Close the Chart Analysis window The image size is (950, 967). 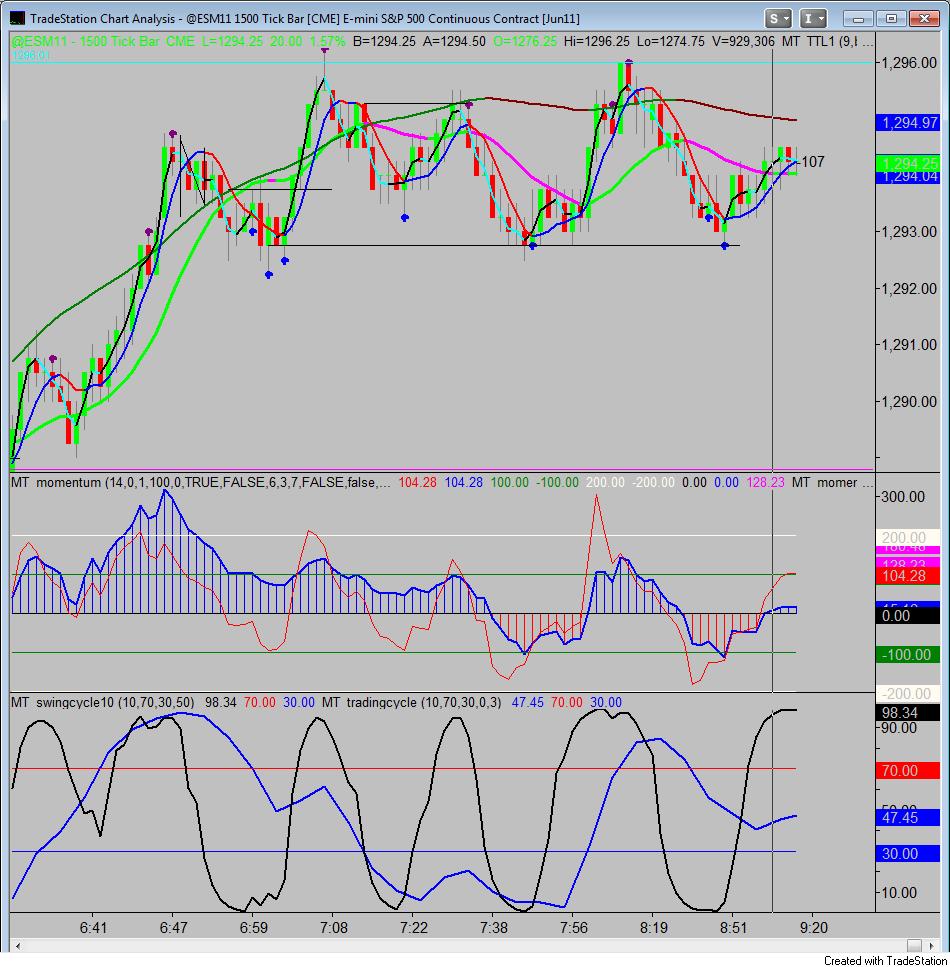(924, 19)
